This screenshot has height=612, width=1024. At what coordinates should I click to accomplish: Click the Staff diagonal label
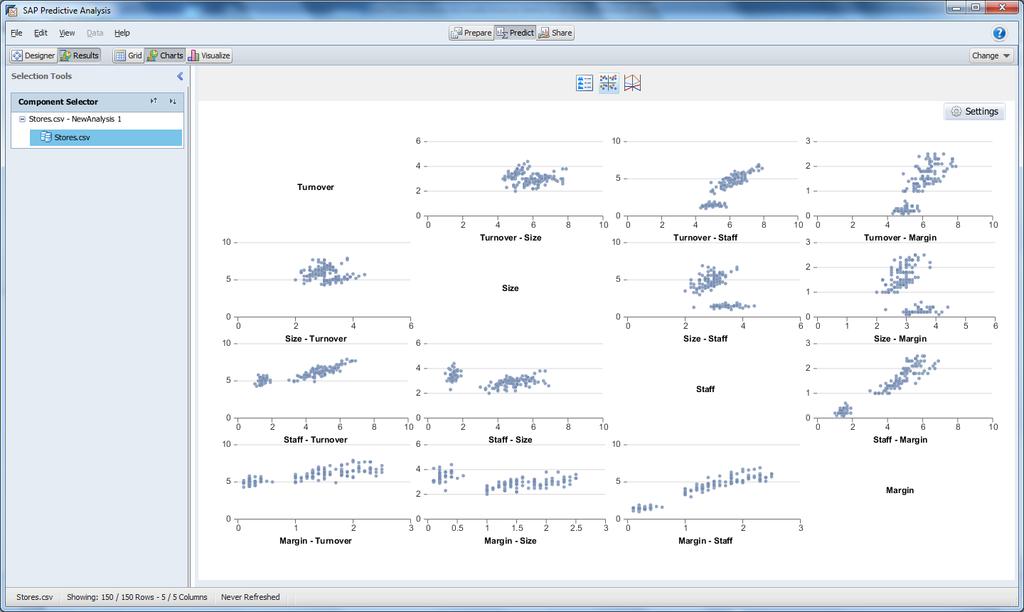[705, 389]
